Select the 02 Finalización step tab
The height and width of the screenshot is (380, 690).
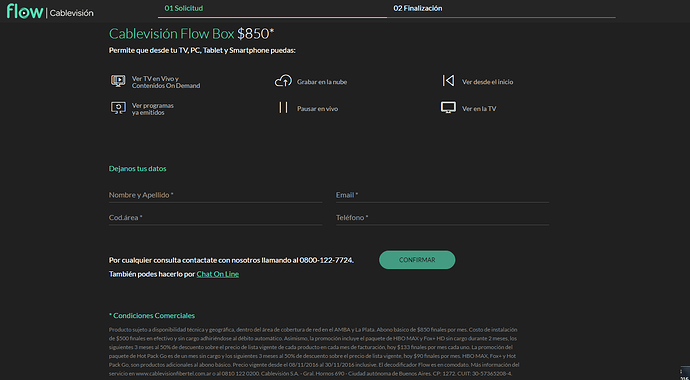[418, 8]
